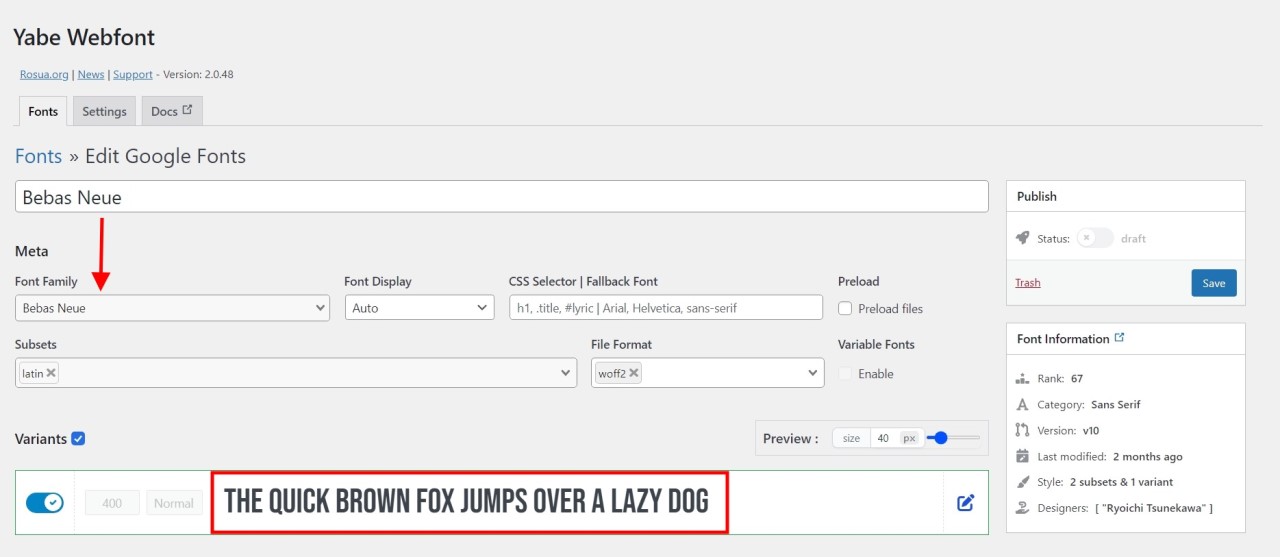Click the Style brush icon
Viewport: 1280px width, 557px height.
coord(1022,482)
